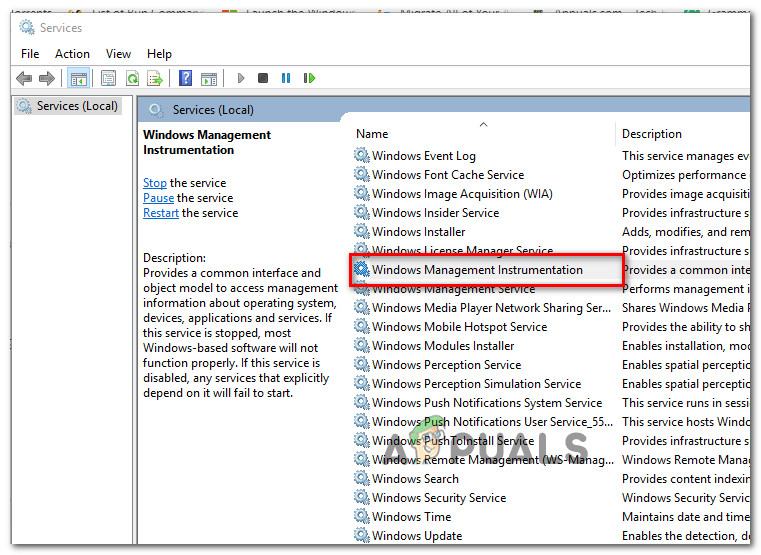The height and width of the screenshot is (555, 761).
Task: Click the gear icon beside Windows Event Log
Action: 362,155
